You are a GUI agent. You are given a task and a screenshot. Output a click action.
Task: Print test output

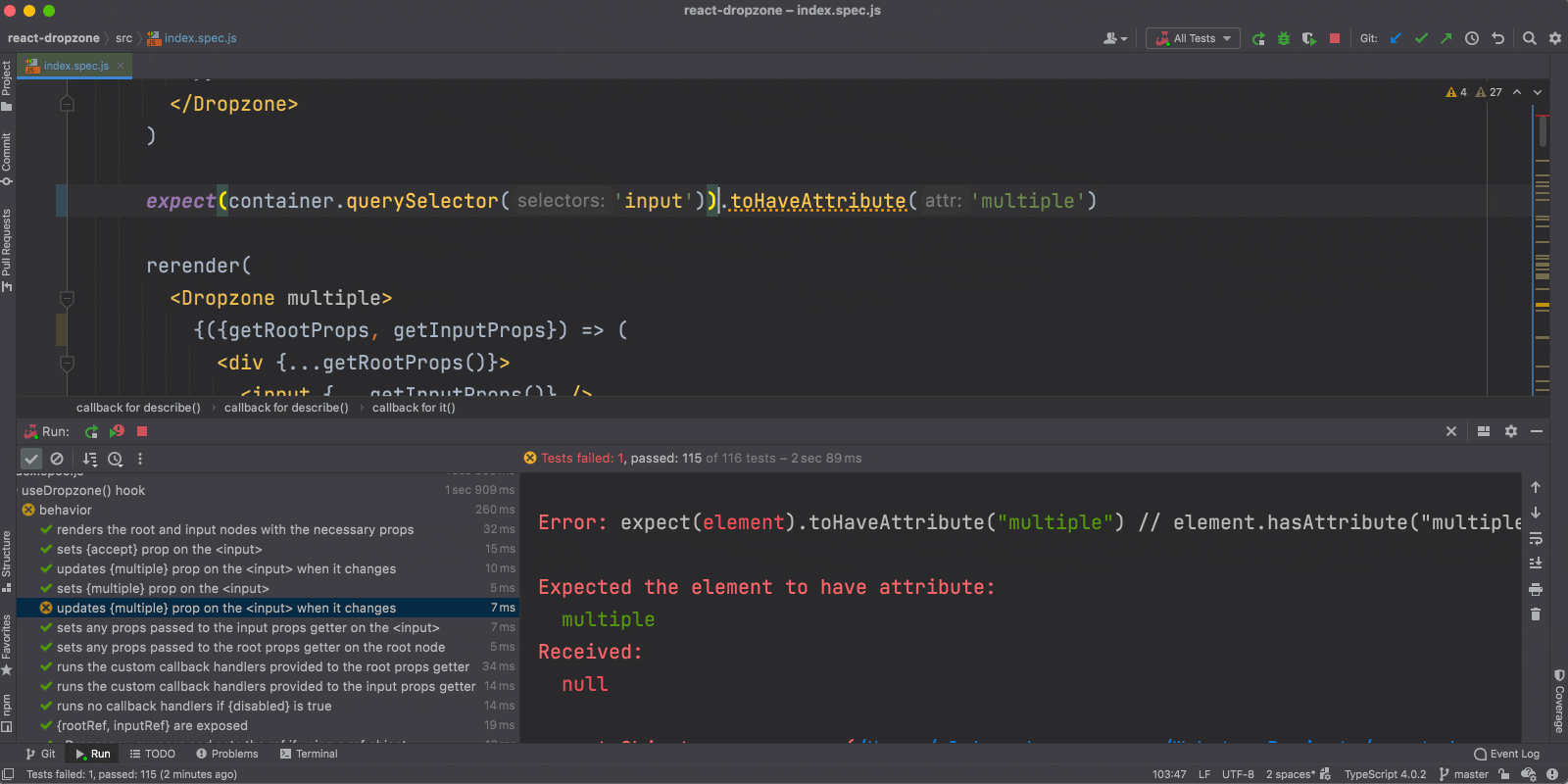[x=1536, y=589]
